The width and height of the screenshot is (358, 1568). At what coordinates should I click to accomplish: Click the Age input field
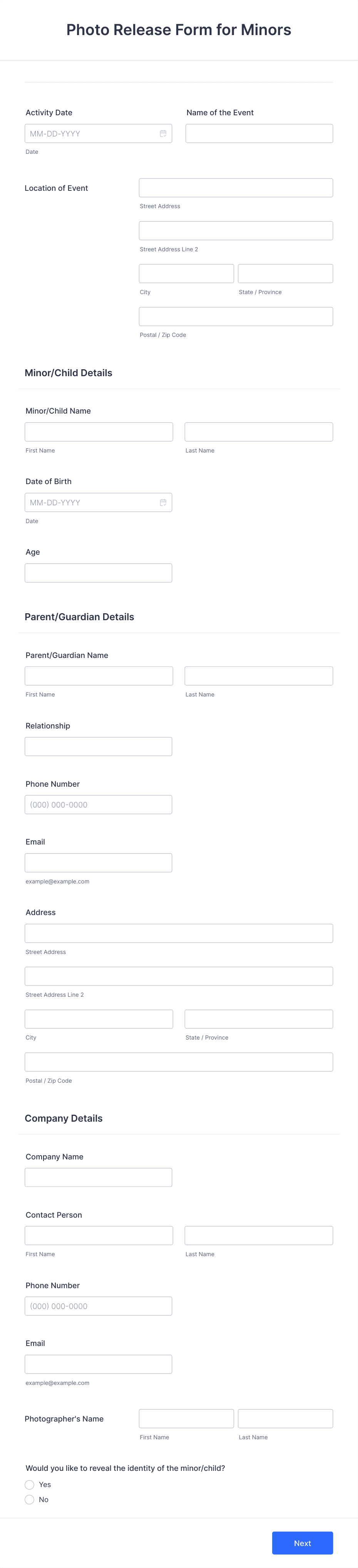pos(99,573)
